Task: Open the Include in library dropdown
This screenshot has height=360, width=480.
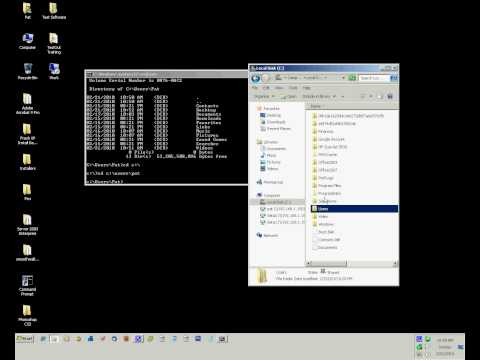Action: click(x=319, y=97)
